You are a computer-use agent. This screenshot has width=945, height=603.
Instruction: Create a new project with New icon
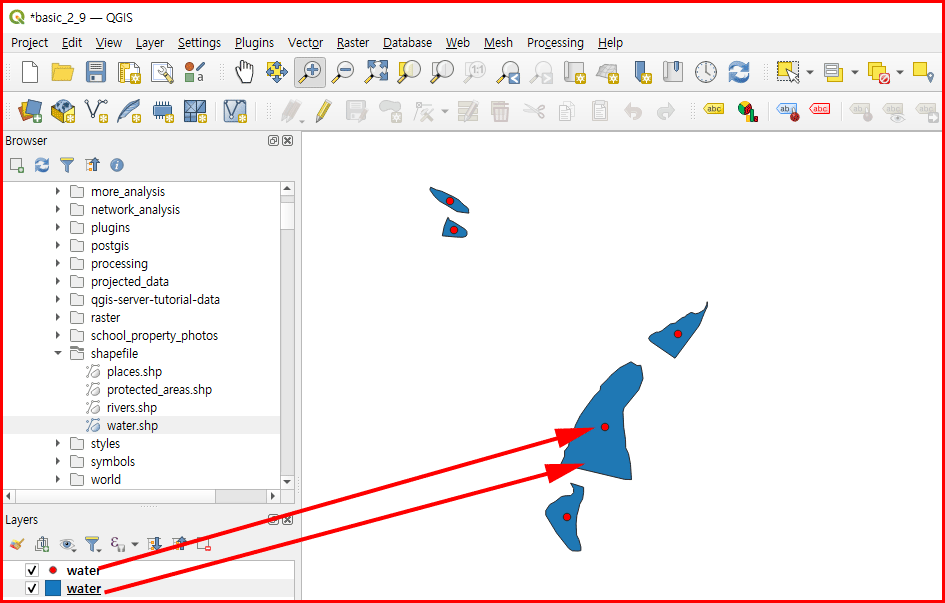click(x=30, y=72)
